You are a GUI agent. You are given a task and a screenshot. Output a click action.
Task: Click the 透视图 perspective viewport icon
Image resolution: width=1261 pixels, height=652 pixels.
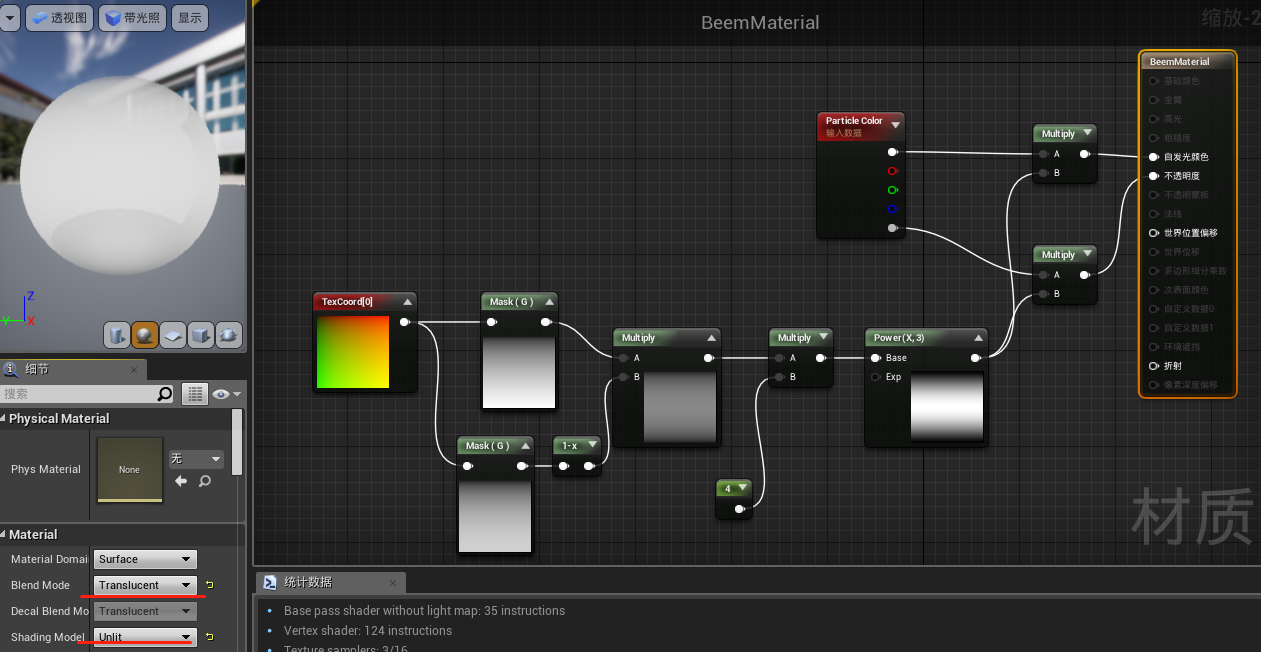coord(59,17)
